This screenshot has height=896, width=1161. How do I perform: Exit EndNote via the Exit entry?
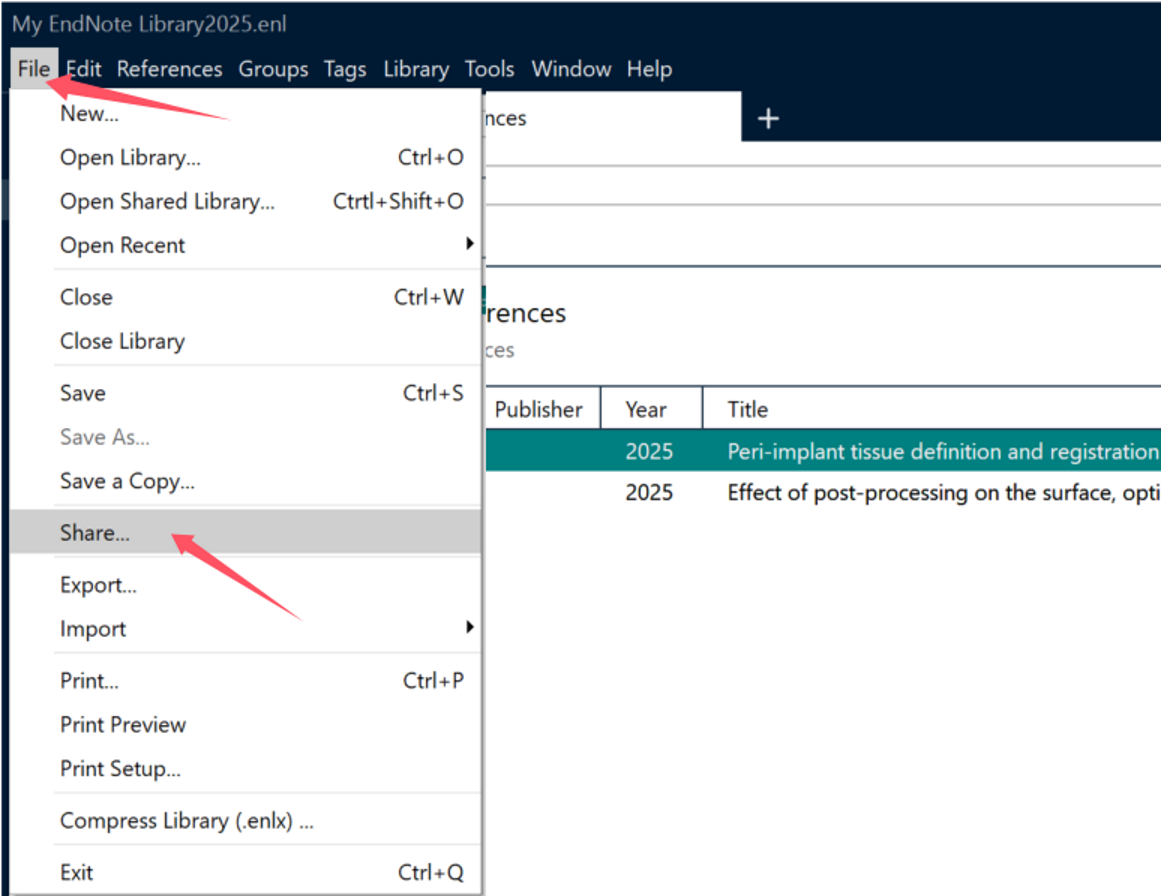(x=77, y=871)
